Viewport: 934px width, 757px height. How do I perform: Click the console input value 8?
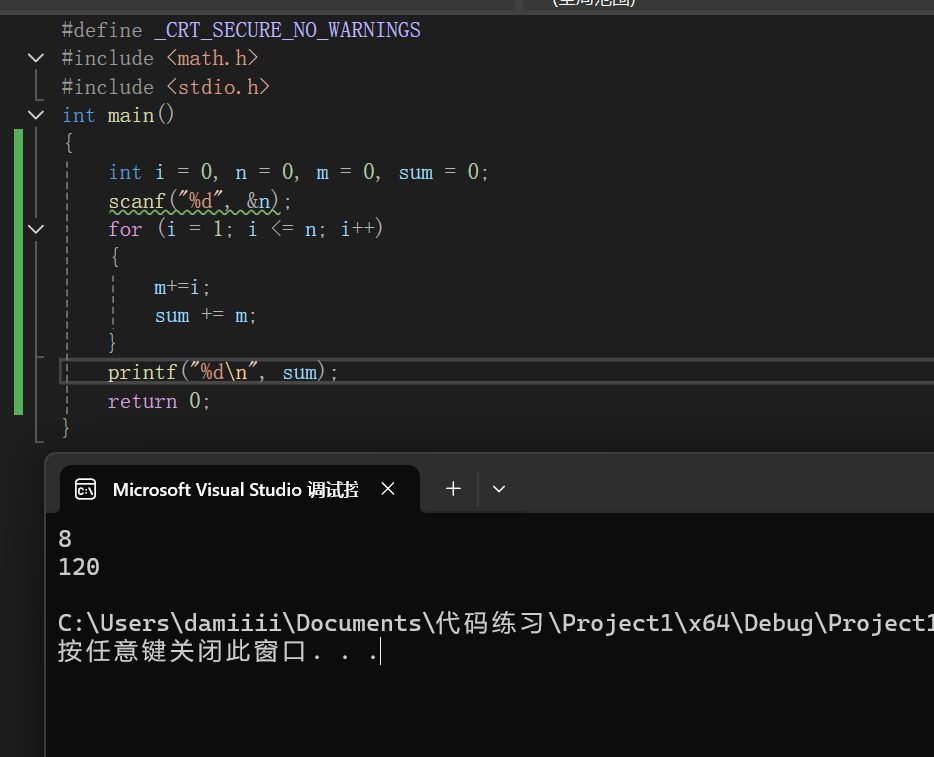(x=65, y=539)
